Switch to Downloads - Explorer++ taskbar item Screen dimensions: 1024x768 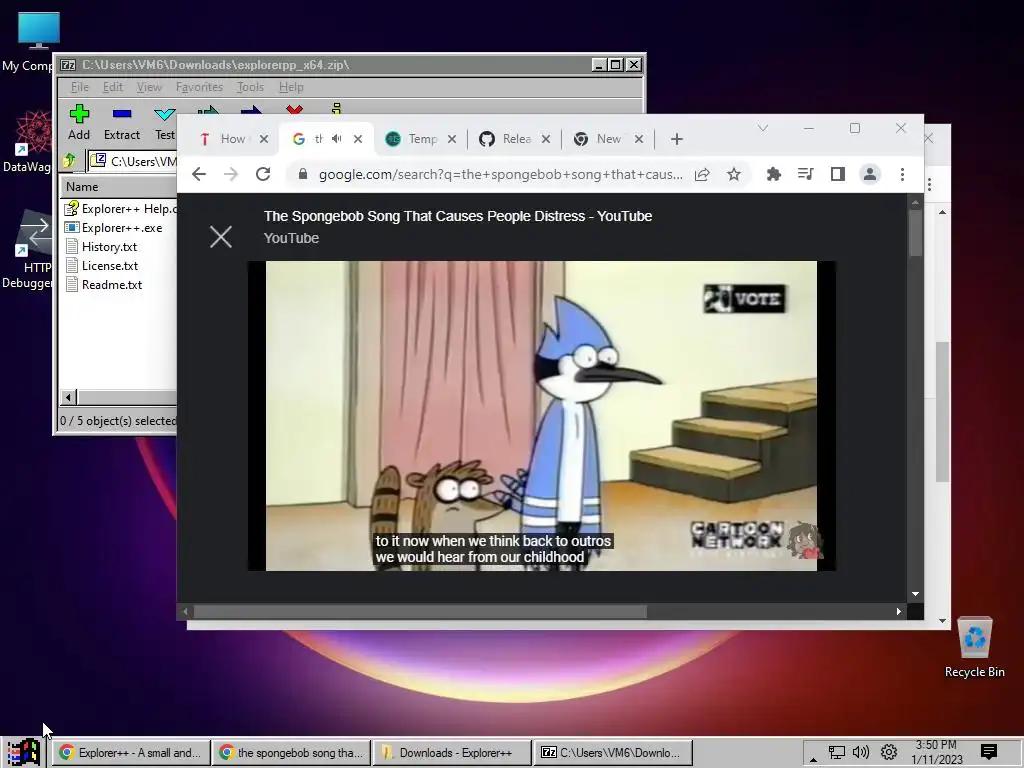click(452, 753)
